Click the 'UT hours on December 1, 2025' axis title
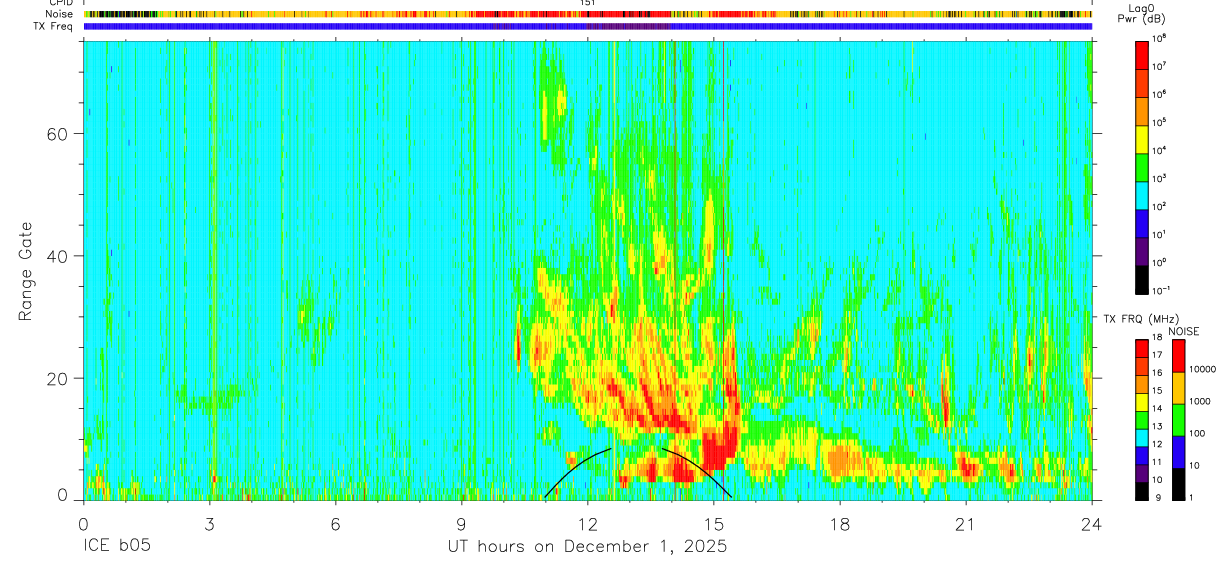The image size is (1228, 567). pos(587,547)
